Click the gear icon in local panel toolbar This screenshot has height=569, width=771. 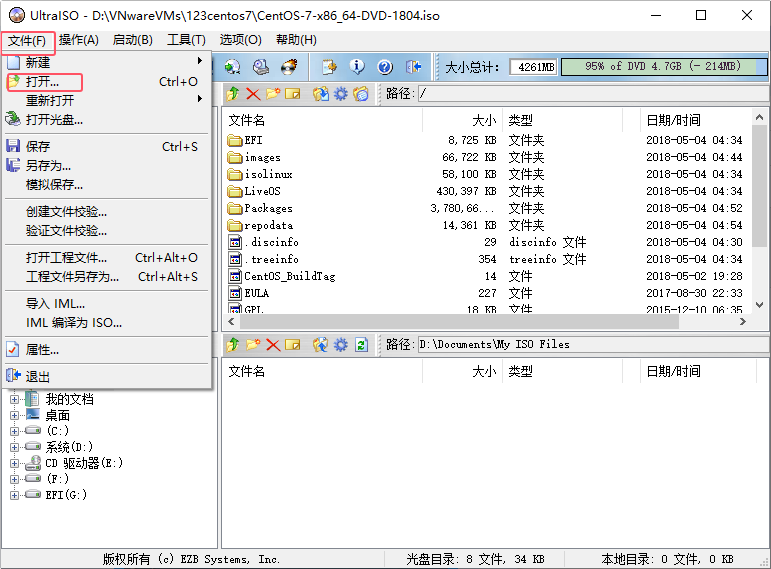pyautogui.click(x=341, y=345)
